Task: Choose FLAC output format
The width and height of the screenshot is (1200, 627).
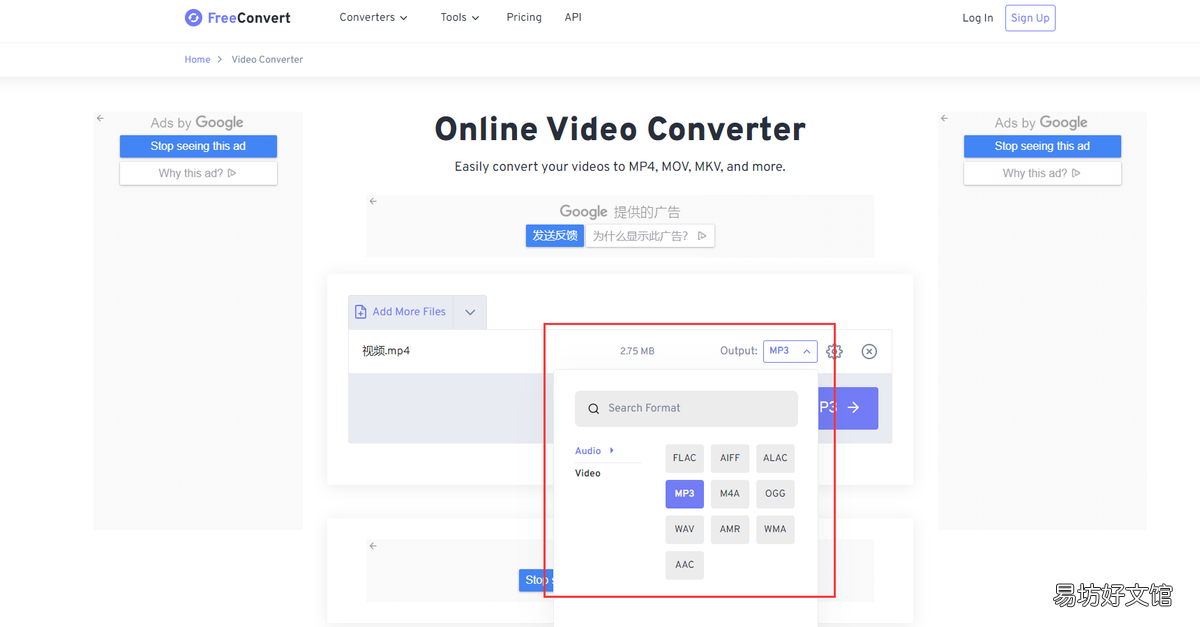Action: (x=685, y=458)
